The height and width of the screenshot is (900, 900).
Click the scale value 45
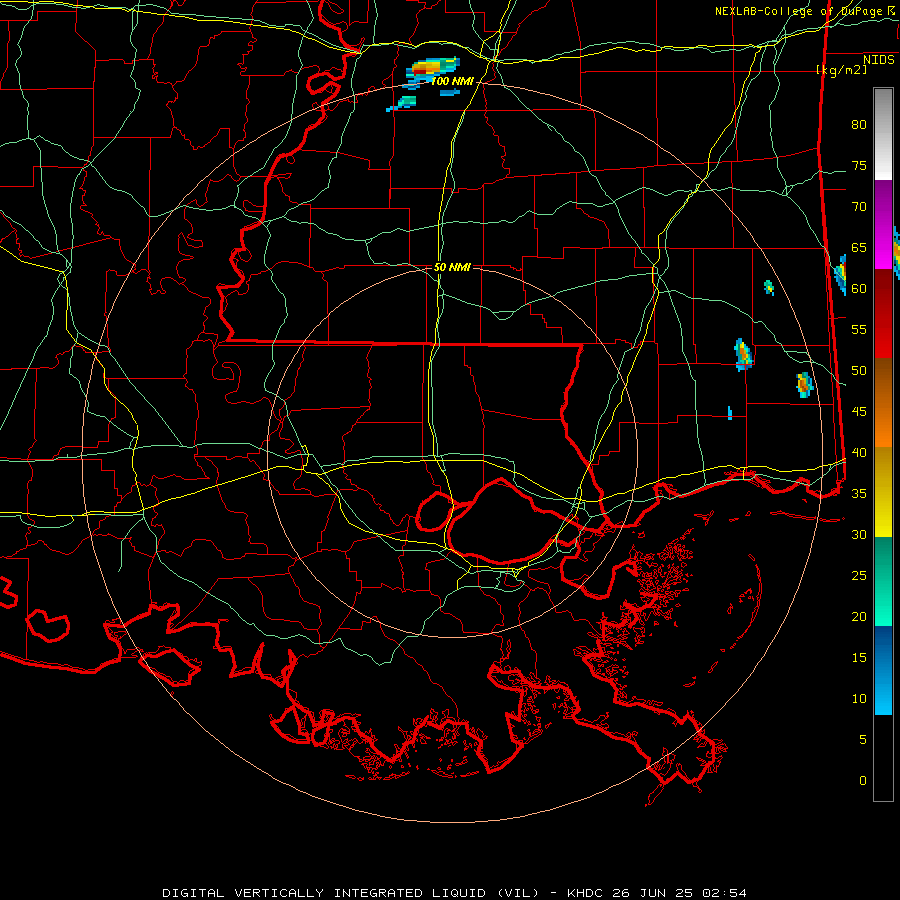point(859,412)
